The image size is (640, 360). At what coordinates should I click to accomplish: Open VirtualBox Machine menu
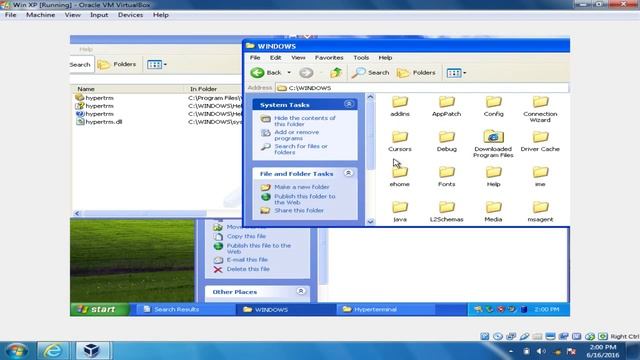point(40,15)
